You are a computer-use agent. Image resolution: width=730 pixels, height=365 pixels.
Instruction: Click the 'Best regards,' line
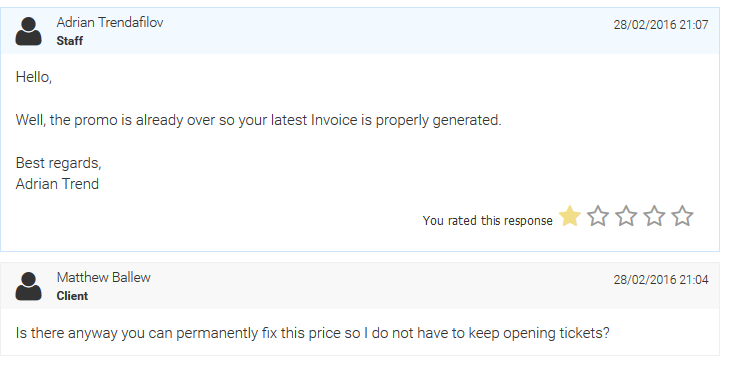click(x=59, y=163)
